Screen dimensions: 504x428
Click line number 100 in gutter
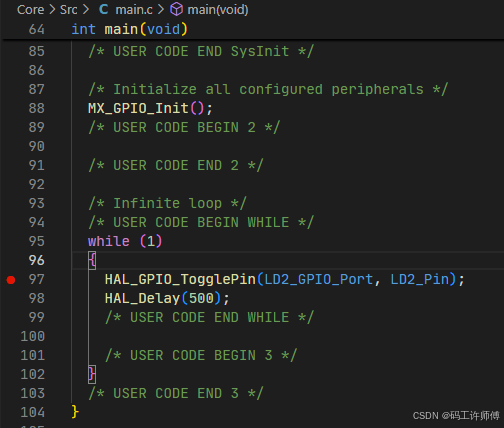pos(33,336)
